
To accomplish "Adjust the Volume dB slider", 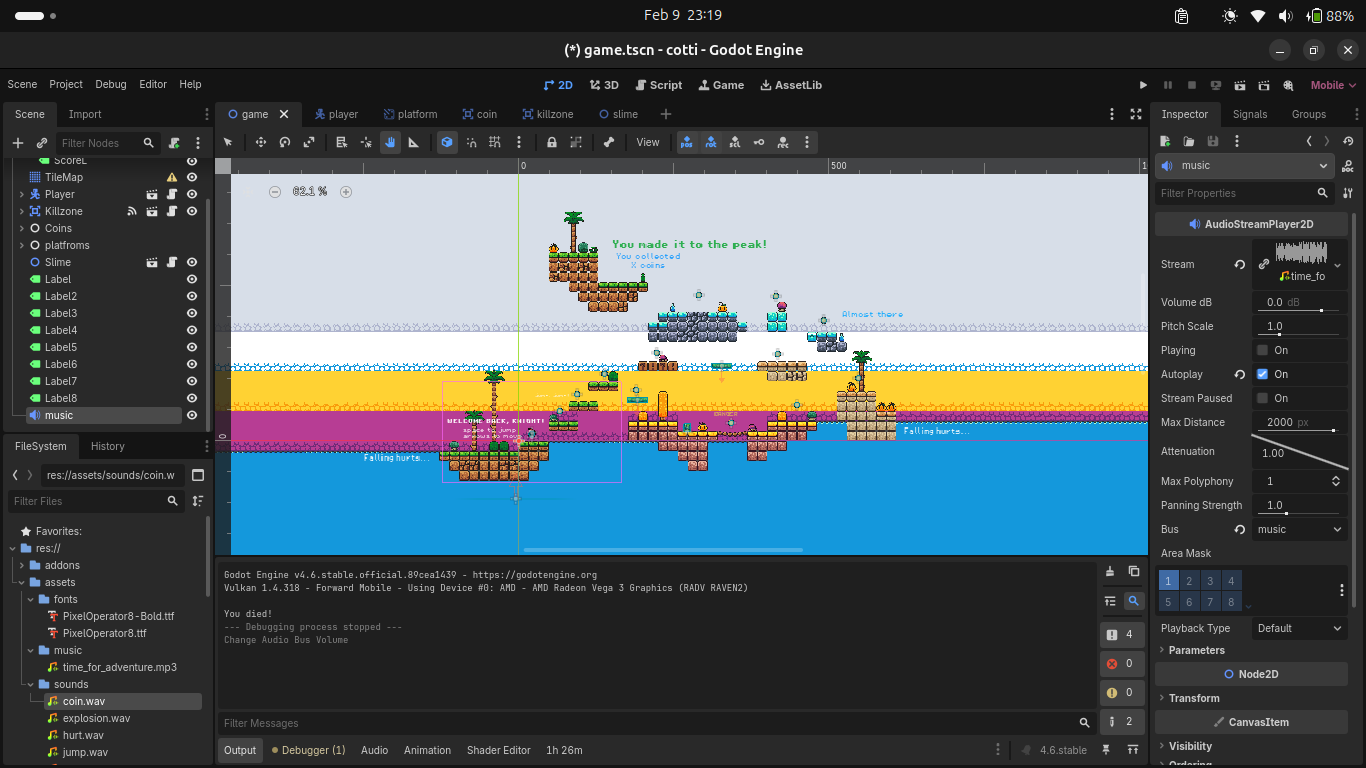I will pyautogui.click(x=1320, y=310).
